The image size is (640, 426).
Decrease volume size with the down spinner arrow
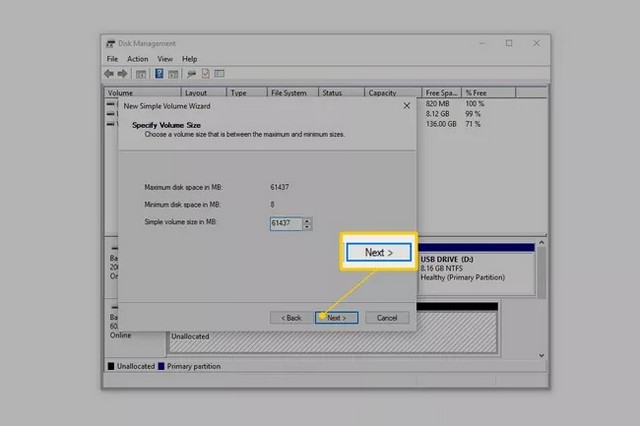(x=307, y=227)
